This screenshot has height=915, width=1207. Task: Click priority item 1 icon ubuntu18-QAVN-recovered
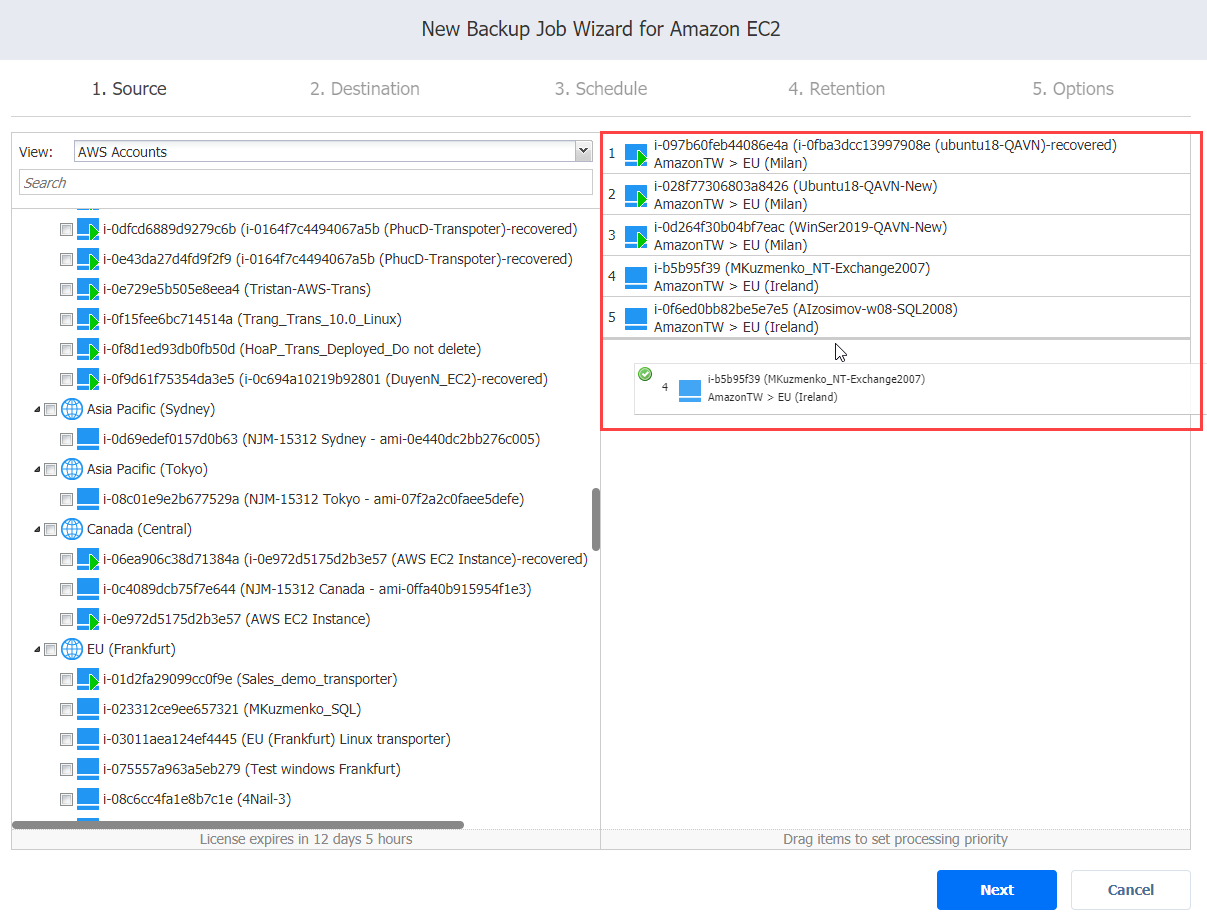637,155
